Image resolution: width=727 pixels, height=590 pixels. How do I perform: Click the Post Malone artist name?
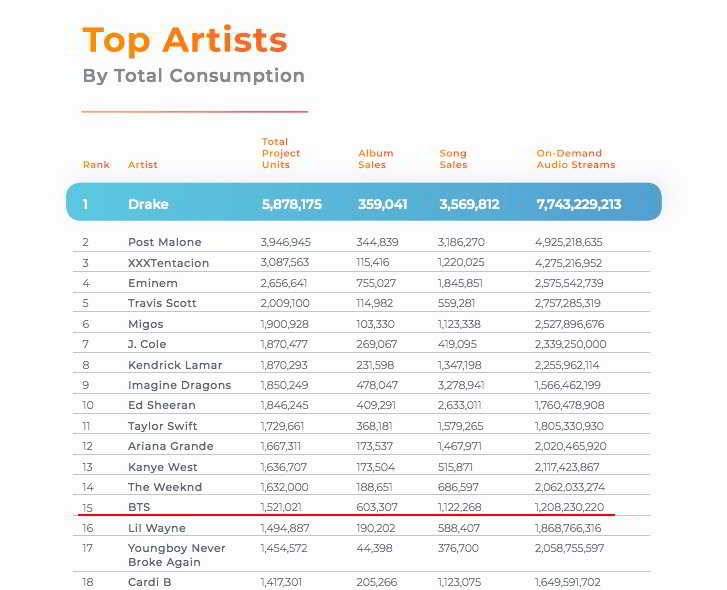coord(165,242)
